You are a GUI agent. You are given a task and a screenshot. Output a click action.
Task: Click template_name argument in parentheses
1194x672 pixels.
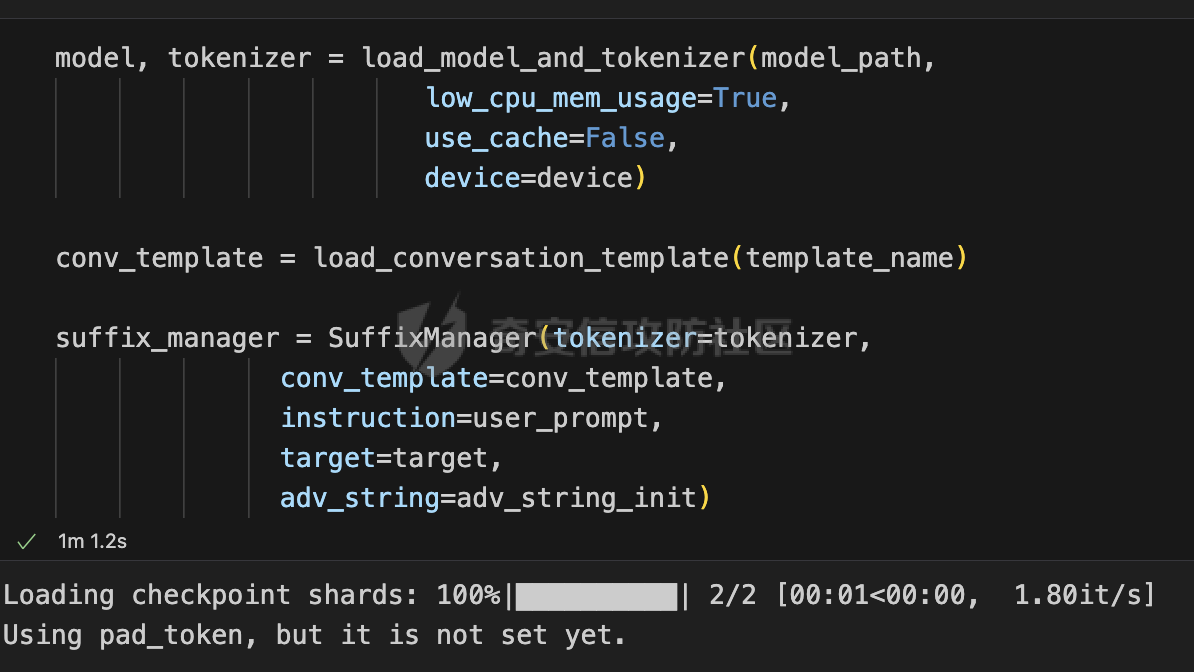coord(850,258)
